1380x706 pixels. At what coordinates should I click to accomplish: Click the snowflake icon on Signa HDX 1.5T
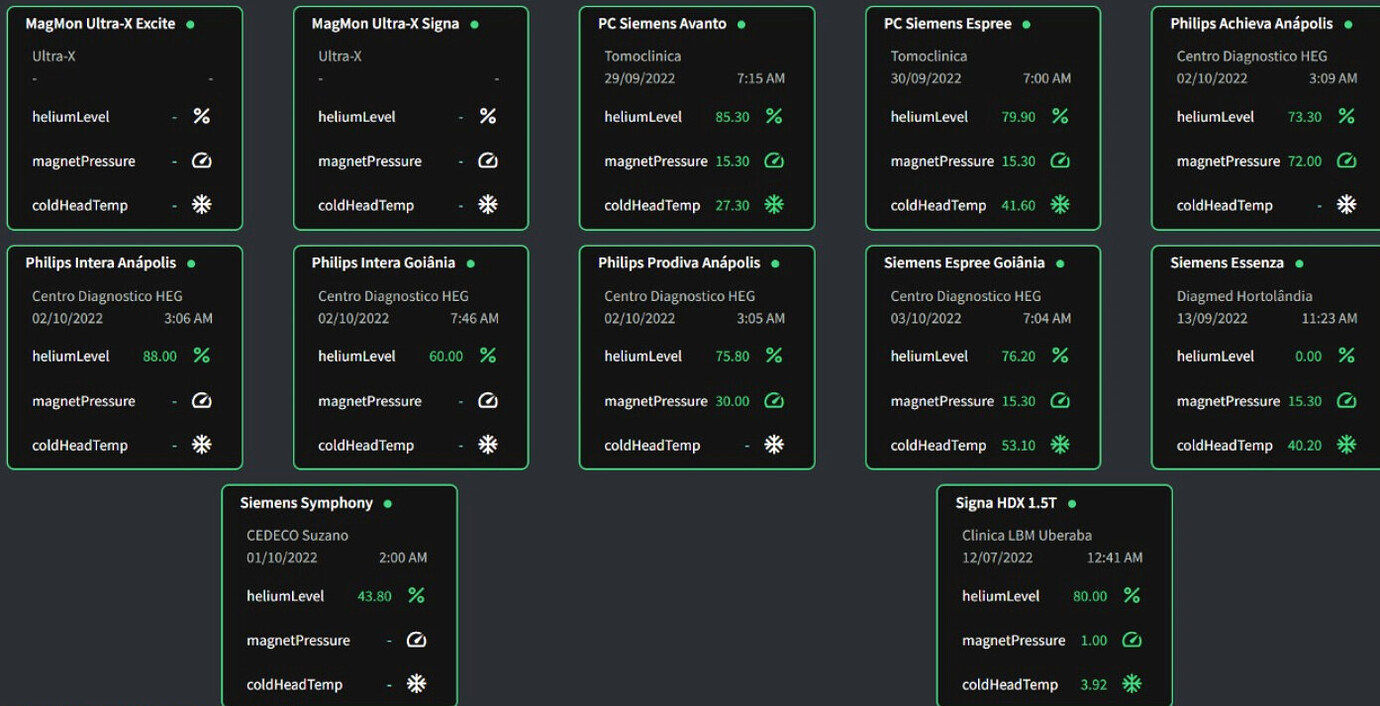click(1132, 684)
